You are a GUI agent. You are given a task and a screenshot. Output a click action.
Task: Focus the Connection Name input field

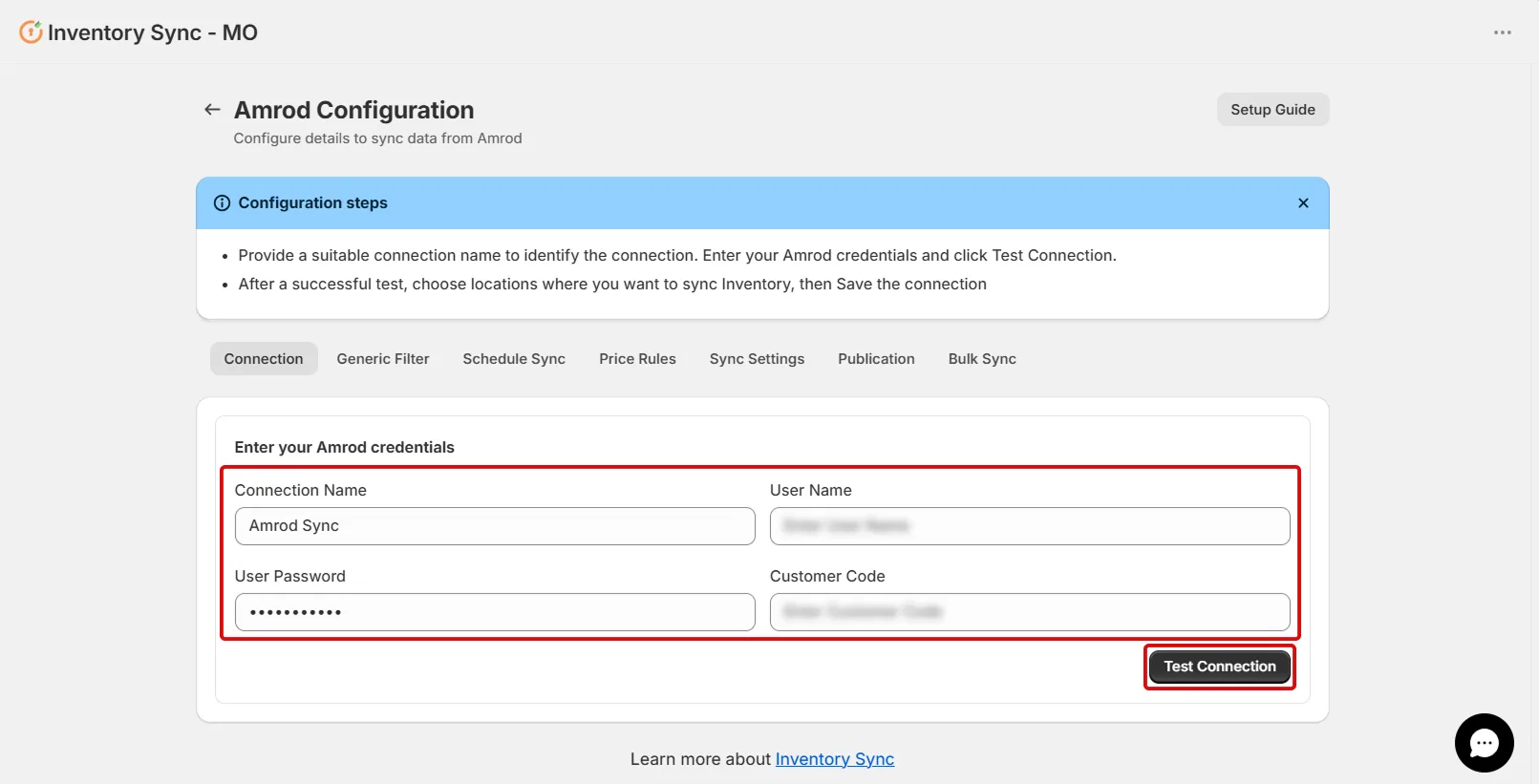(x=495, y=526)
